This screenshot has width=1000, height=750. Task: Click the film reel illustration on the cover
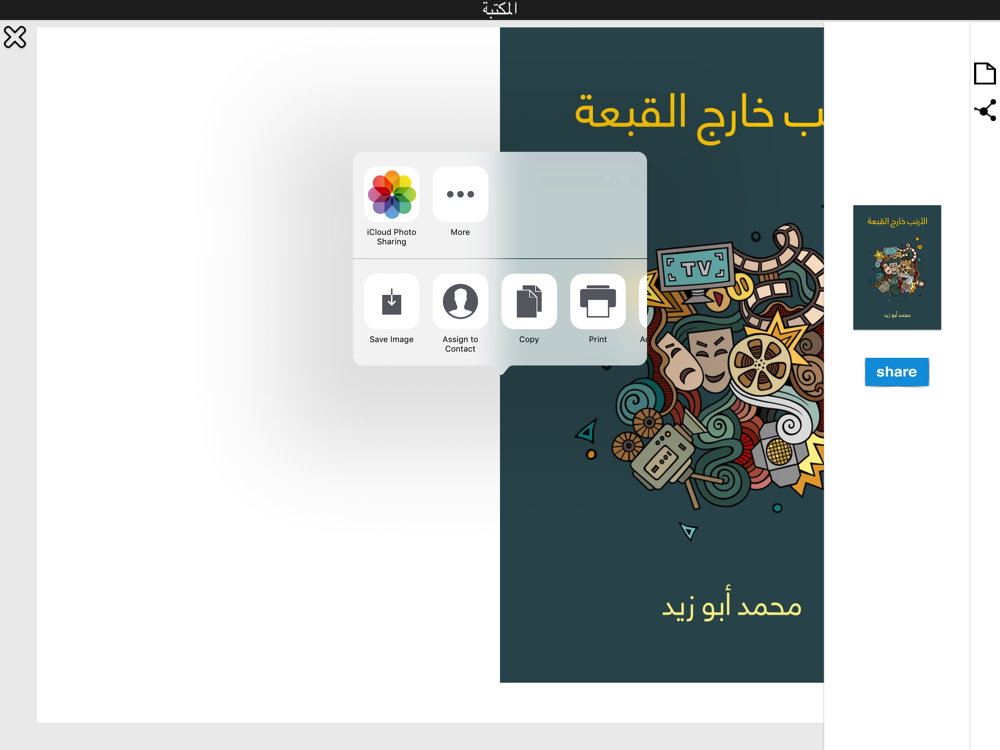pyautogui.click(x=760, y=364)
